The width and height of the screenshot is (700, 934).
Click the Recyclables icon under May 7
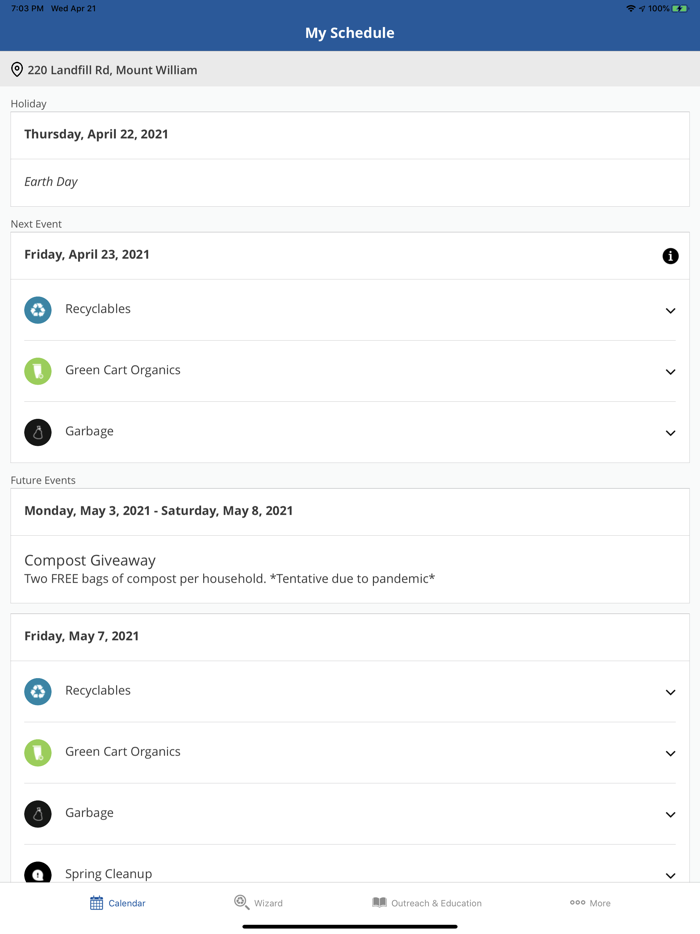38,691
